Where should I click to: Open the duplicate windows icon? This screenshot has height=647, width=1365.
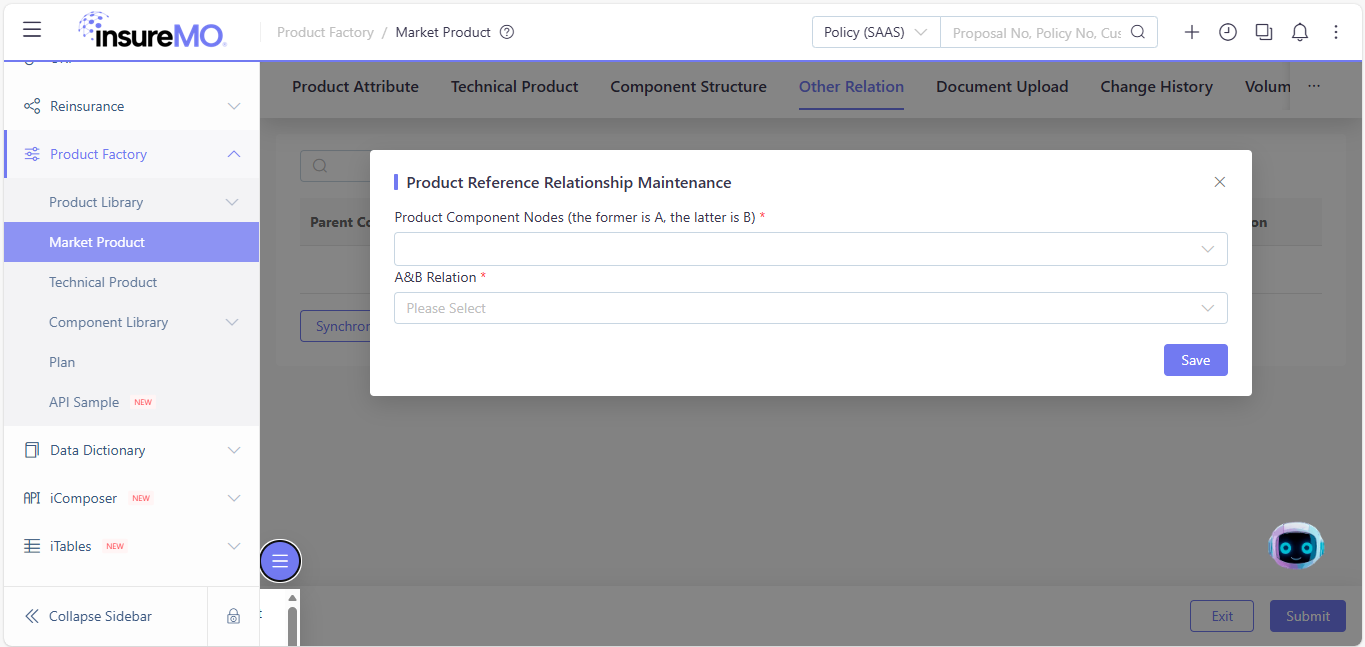tap(1264, 32)
